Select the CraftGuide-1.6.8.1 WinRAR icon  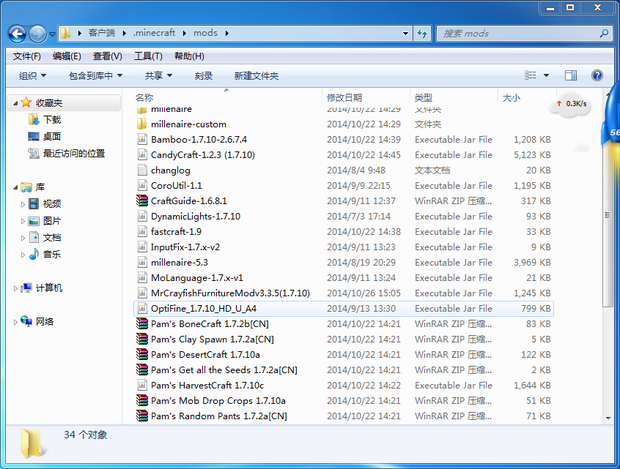(x=142, y=201)
